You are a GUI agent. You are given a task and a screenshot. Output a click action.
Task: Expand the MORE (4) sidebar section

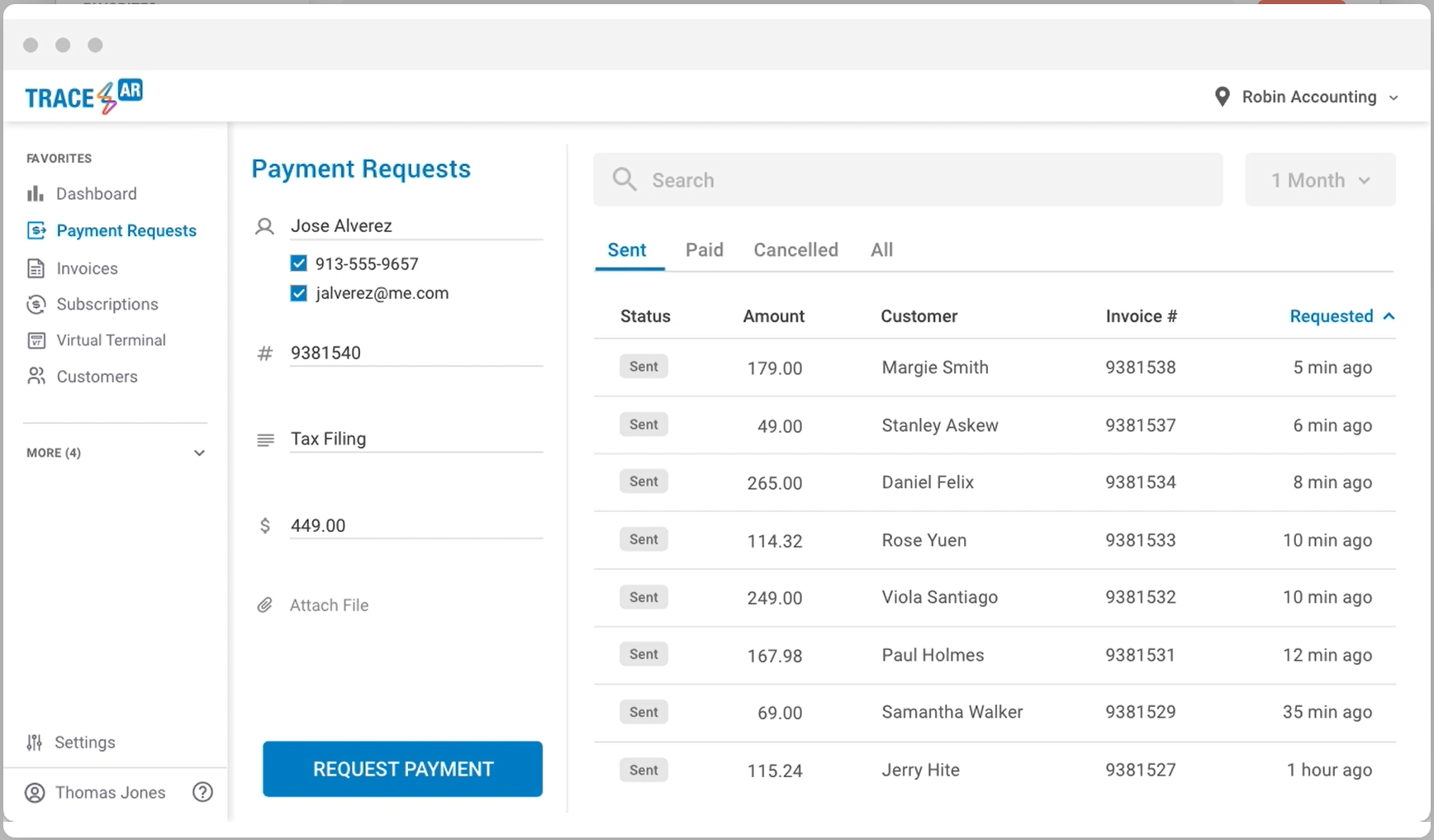click(116, 453)
